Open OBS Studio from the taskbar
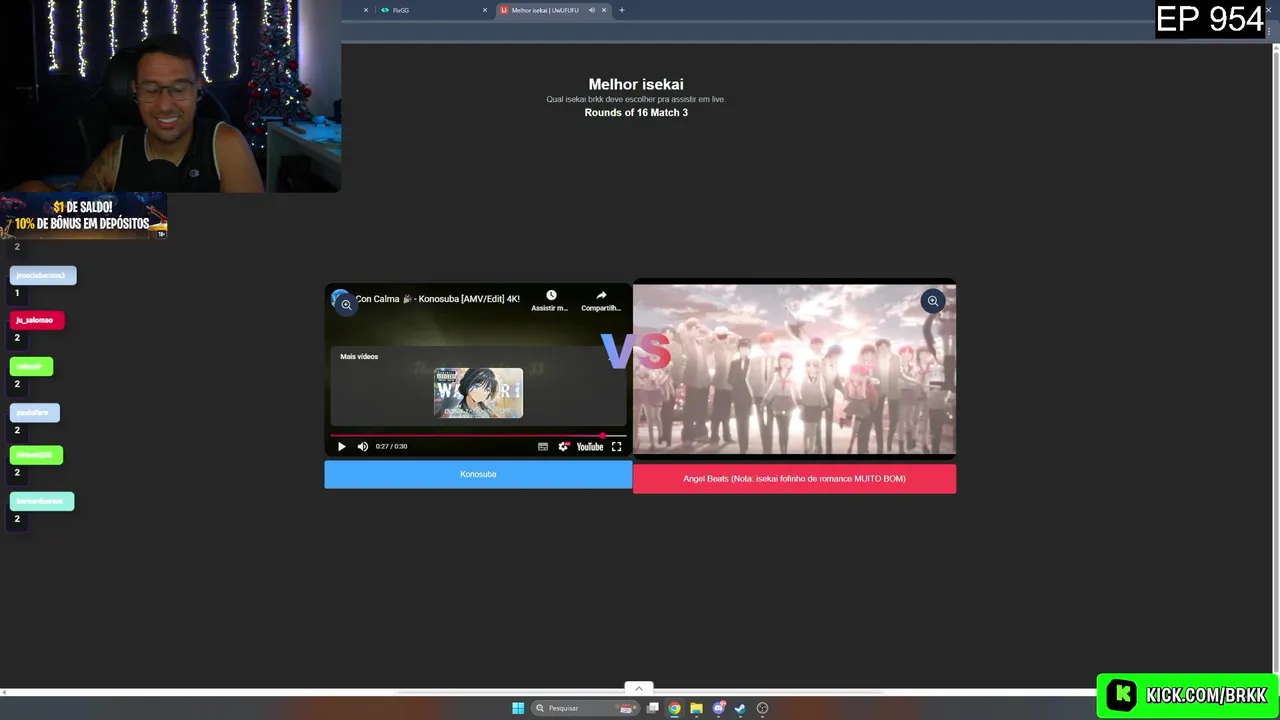Viewport: 1280px width, 720px height. pyautogui.click(x=763, y=708)
